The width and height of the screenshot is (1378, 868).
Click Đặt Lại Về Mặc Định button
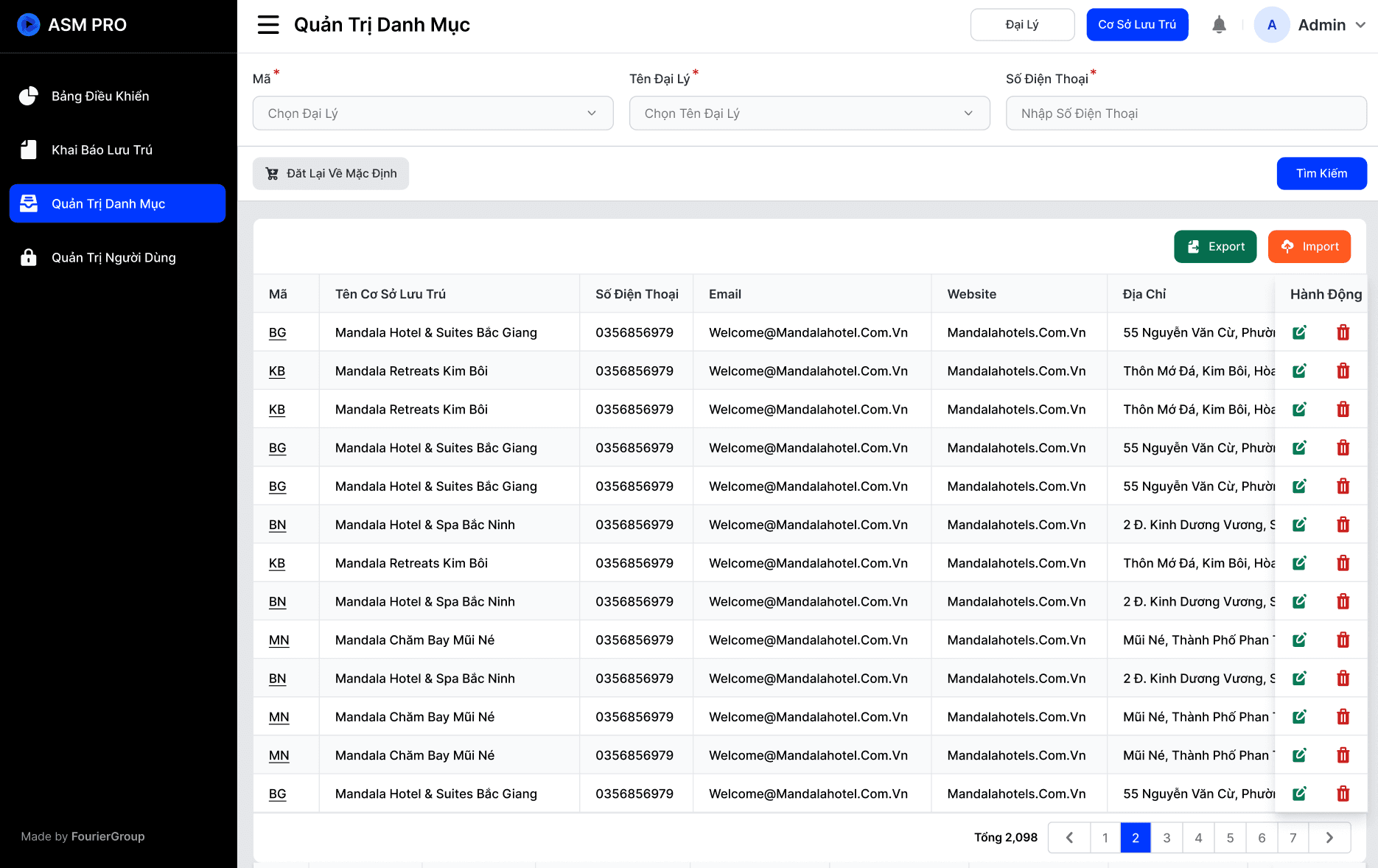pos(331,174)
